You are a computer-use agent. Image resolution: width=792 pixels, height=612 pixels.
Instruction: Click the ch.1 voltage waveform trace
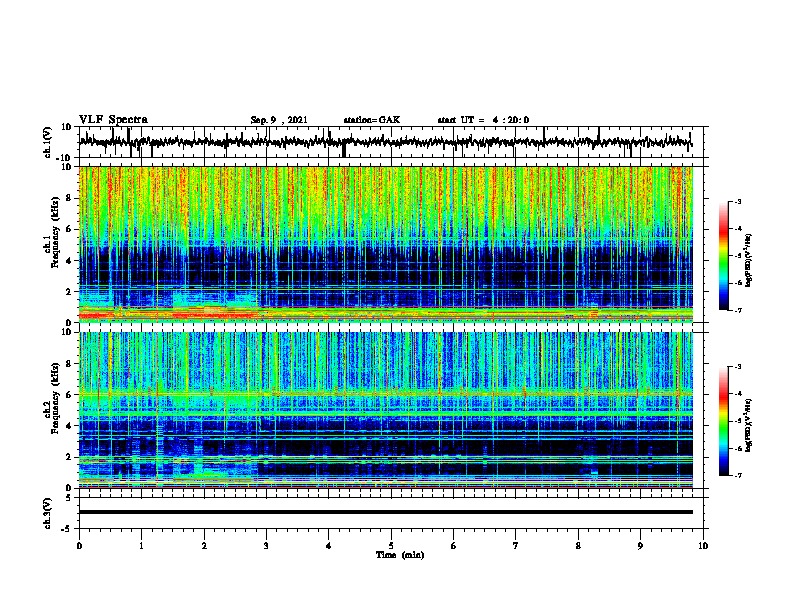pos(385,142)
